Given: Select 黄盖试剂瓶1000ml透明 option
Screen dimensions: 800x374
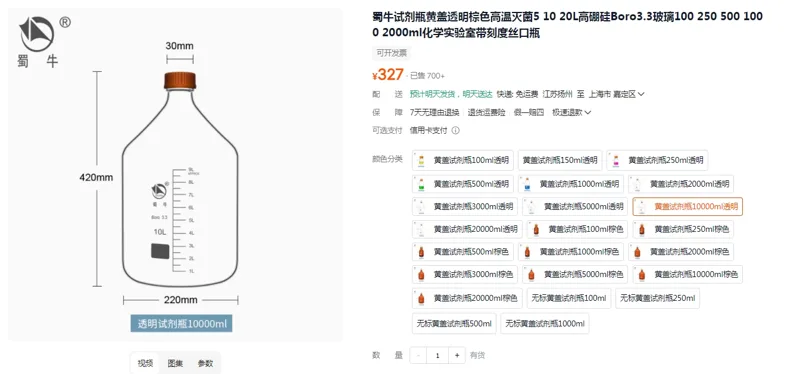Looking at the screenshot, I should click(571, 184).
